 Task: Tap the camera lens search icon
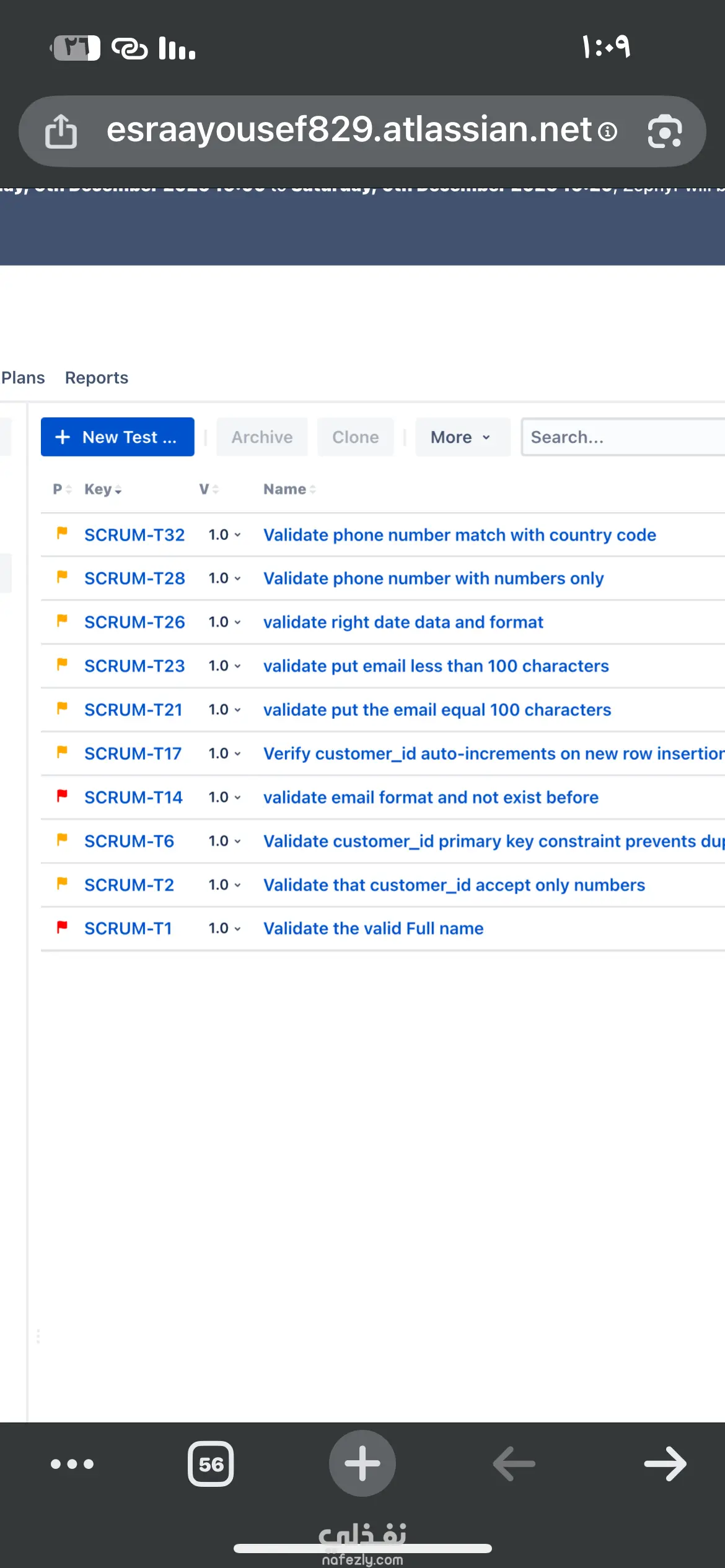coord(665,131)
